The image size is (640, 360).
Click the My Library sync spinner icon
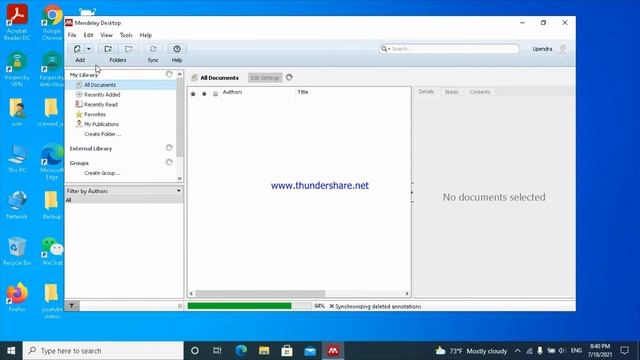click(x=169, y=74)
